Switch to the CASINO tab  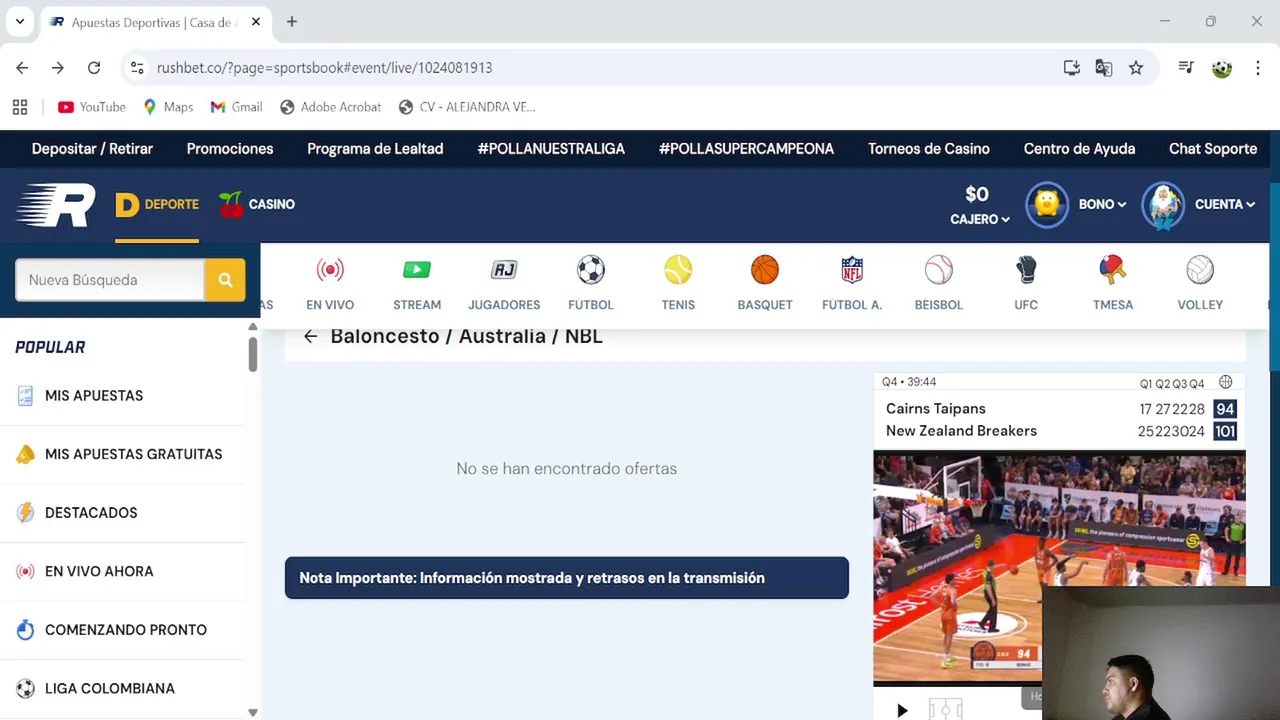(x=257, y=205)
